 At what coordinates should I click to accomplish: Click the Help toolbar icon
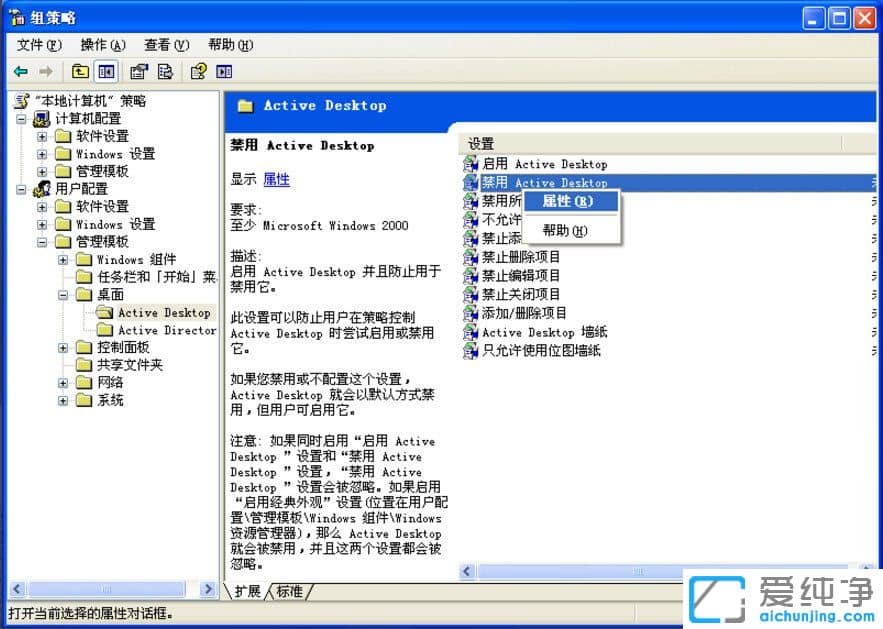pyautogui.click(x=198, y=71)
